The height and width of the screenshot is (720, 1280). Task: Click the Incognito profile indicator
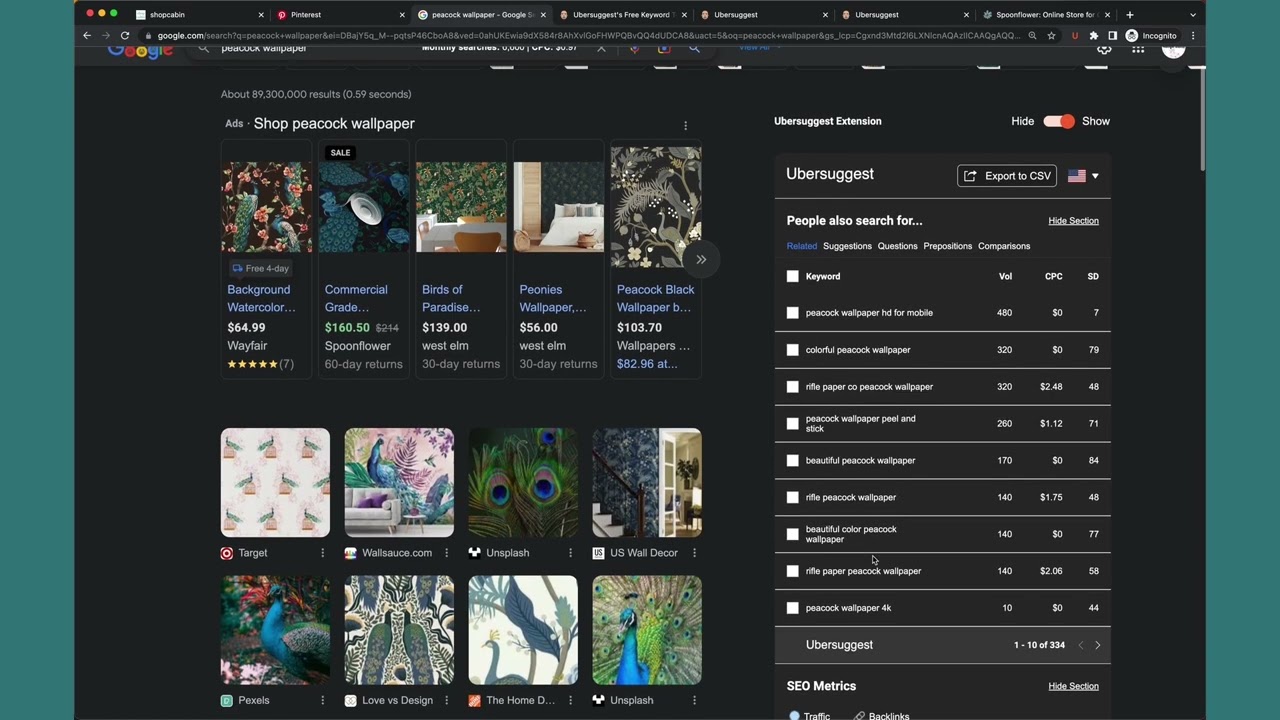tap(1152, 36)
